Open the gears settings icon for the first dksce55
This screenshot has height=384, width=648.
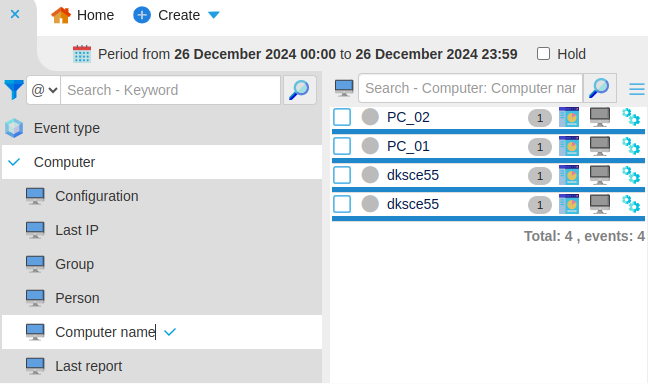coord(631,175)
